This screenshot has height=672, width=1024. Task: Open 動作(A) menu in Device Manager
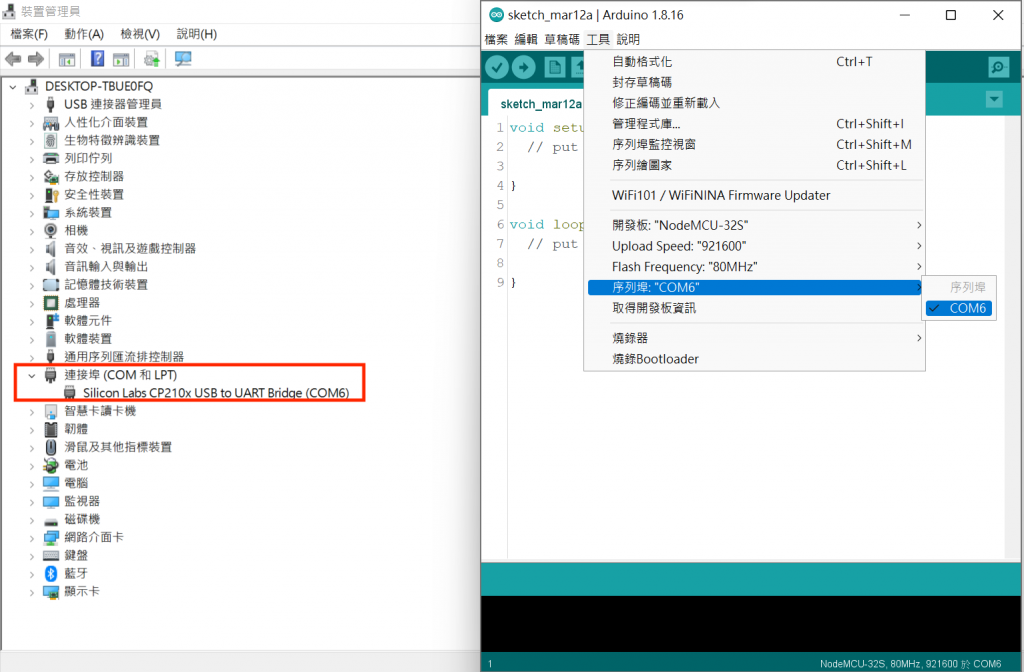84,34
